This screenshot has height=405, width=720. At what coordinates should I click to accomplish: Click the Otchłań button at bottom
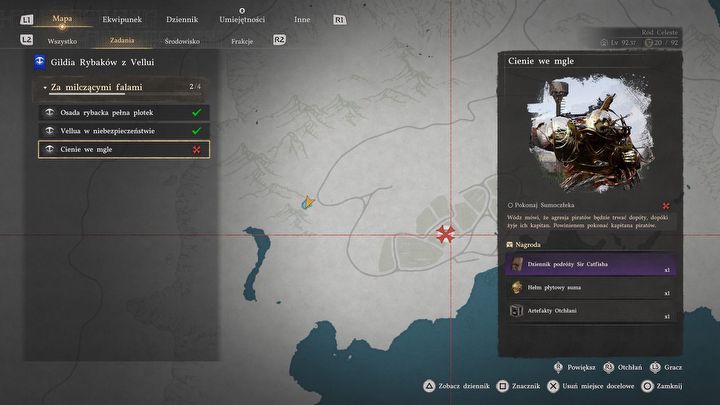(x=623, y=367)
